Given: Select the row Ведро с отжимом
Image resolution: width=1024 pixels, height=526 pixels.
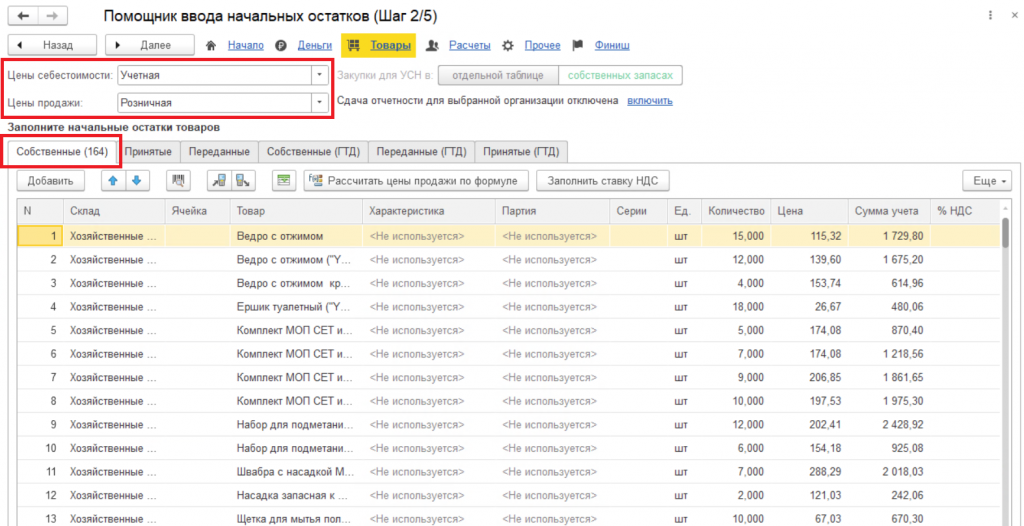Looking at the screenshot, I should coord(508,236).
